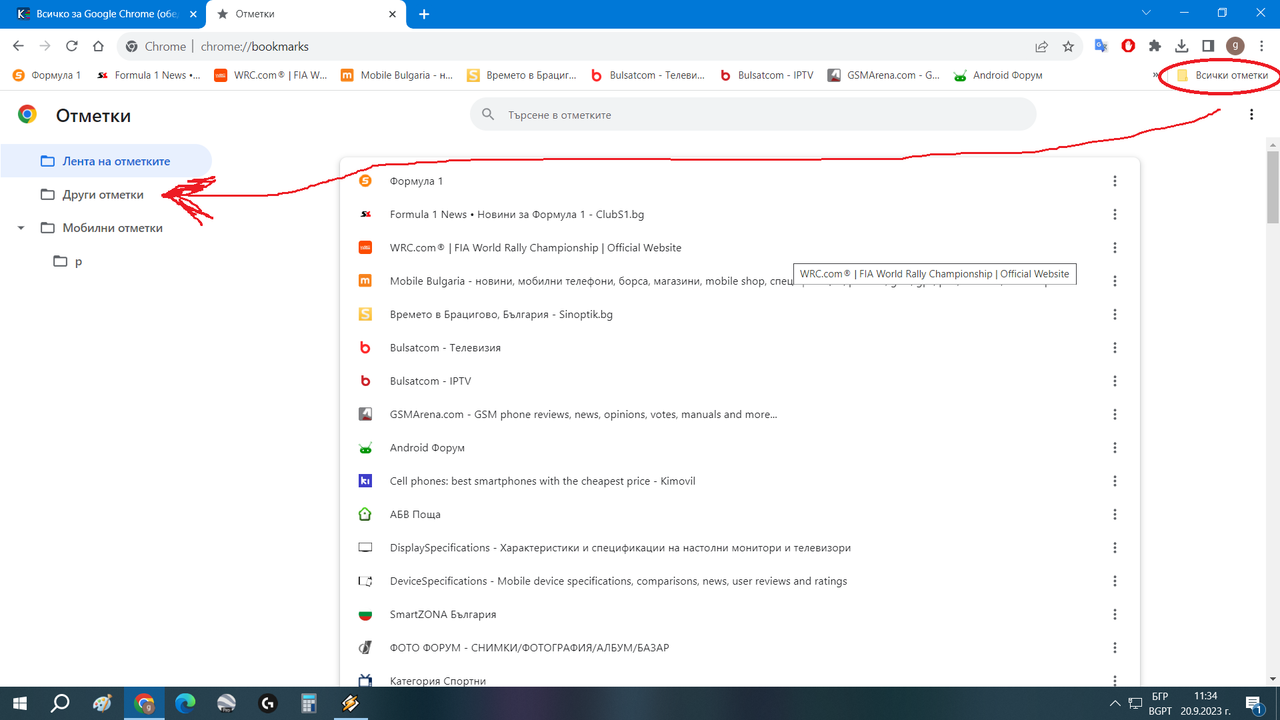Open more actions for Формула 1 bookmark
This screenshot has height=720, width=1280.
[x=1115, y=181]
